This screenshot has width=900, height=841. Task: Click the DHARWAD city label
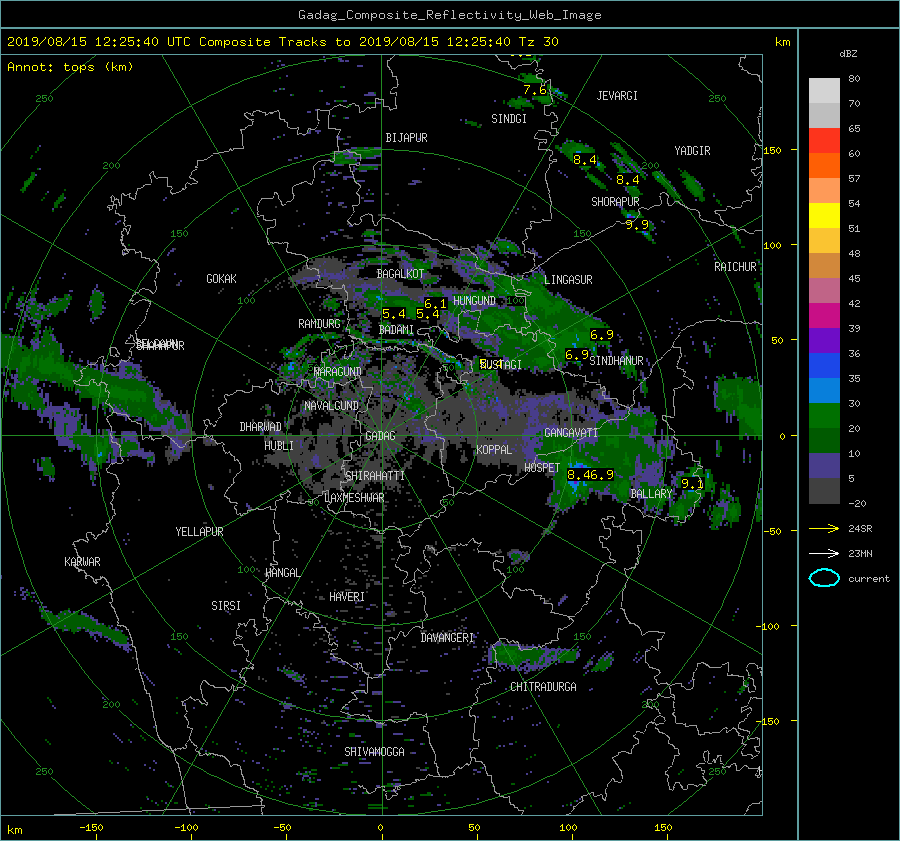(x=261, y=427)
